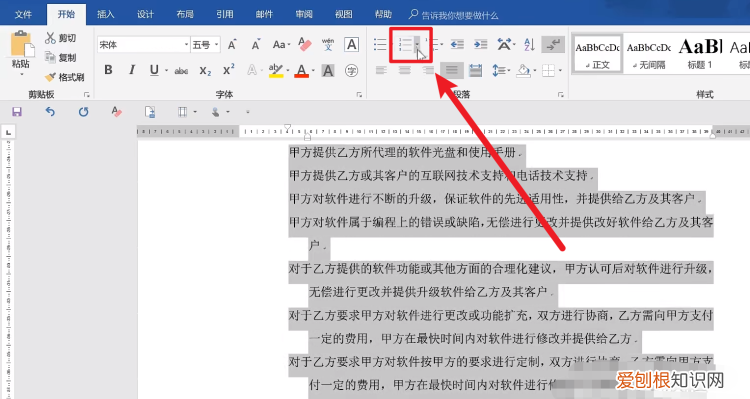Activate the Format Painter (格式刷)
Screen dimensions: 750x399
click(x=65, y=77)
